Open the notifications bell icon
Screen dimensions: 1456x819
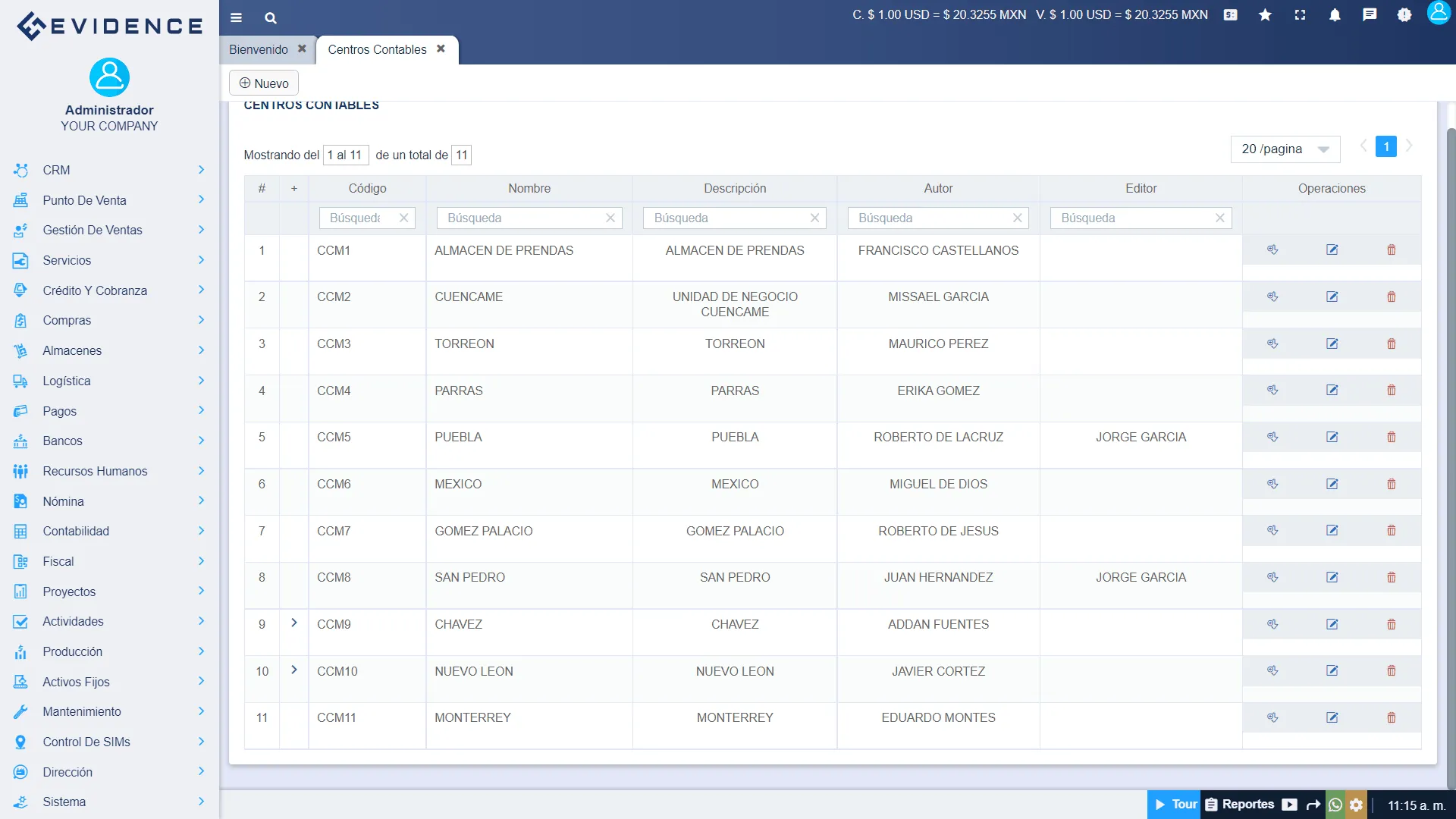1335,15
